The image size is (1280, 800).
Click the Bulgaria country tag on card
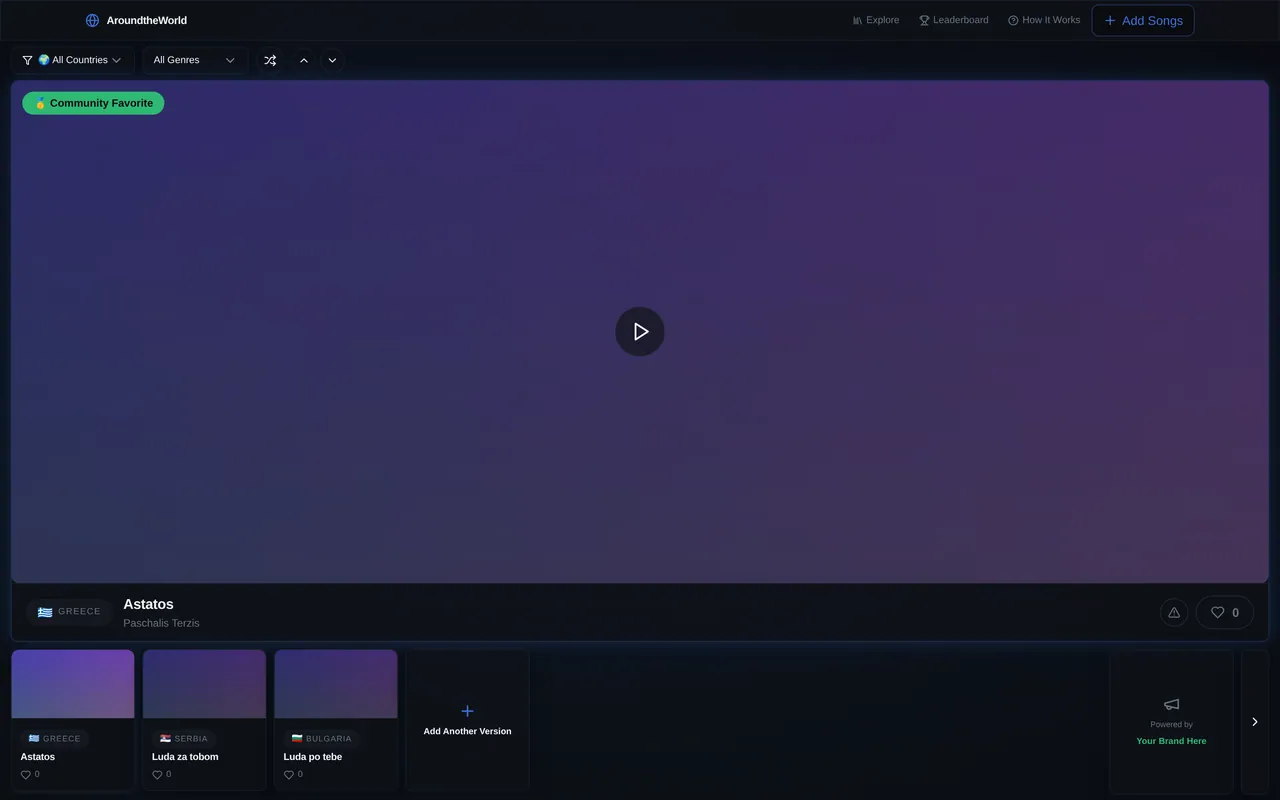(x=321, y=739)
